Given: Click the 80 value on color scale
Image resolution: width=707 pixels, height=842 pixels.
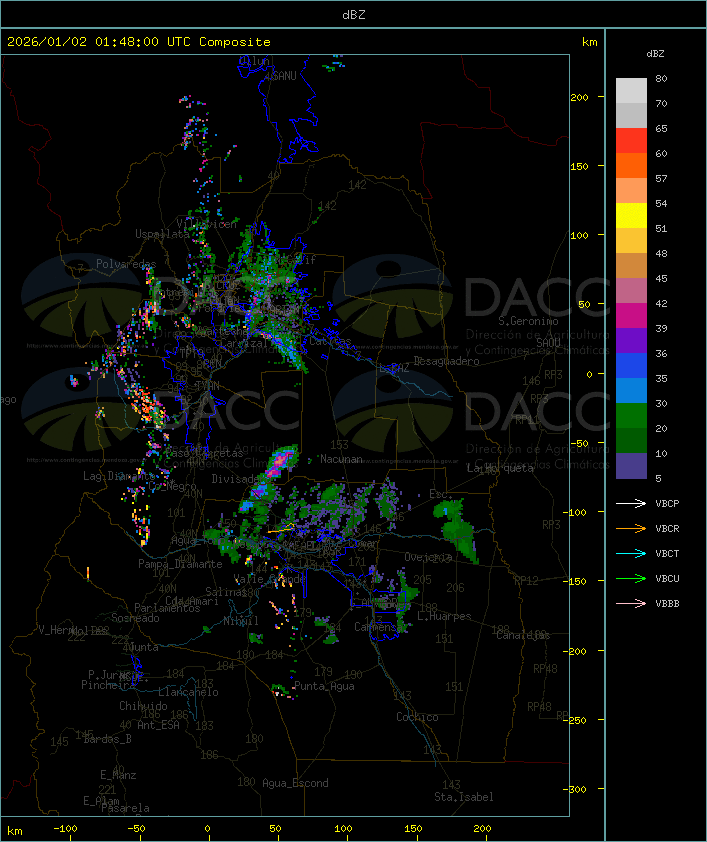Looking at the screenshot, I should coord(661,78).
